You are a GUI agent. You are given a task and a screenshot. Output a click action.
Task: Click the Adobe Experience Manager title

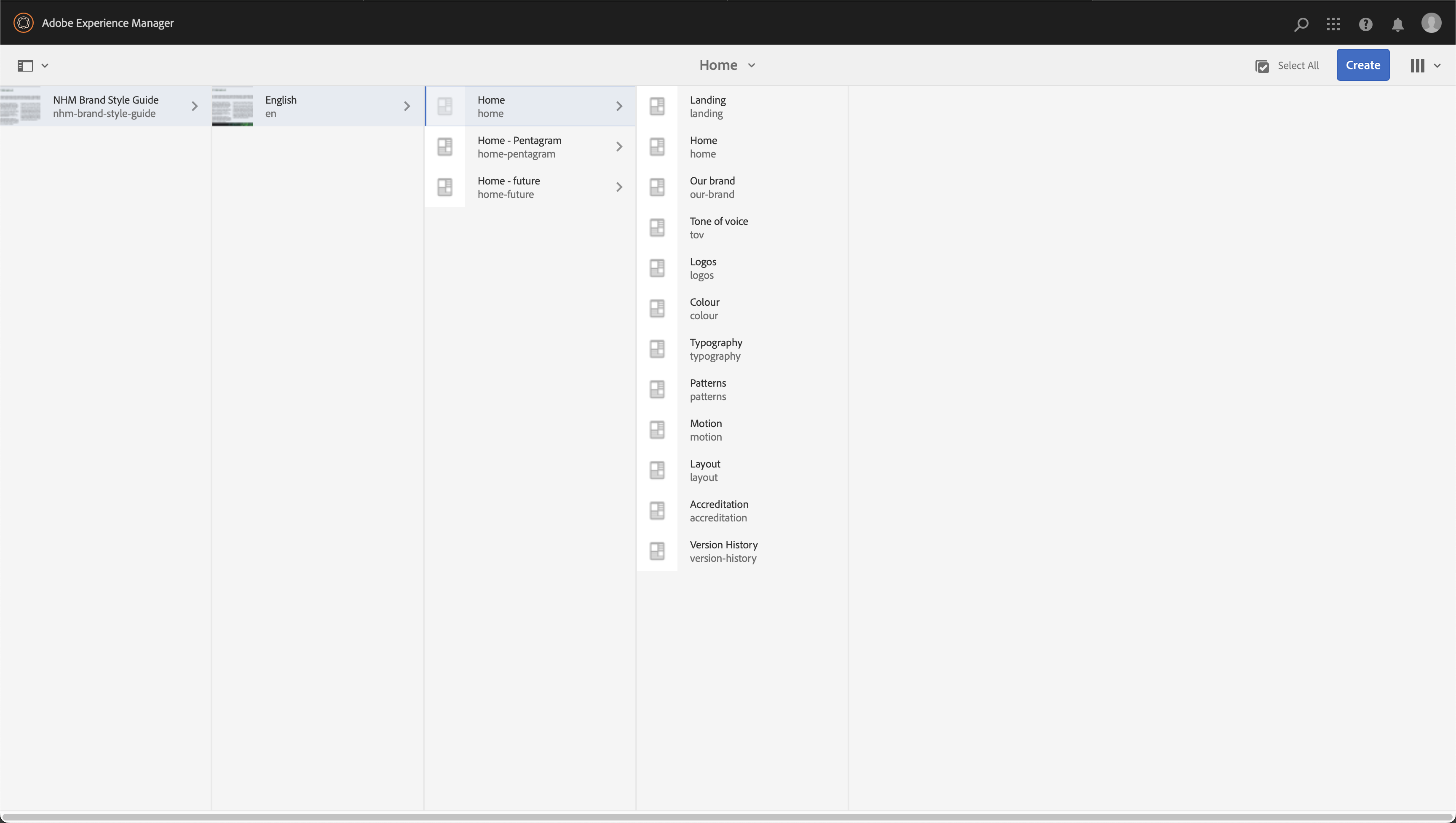coord(108,23)
